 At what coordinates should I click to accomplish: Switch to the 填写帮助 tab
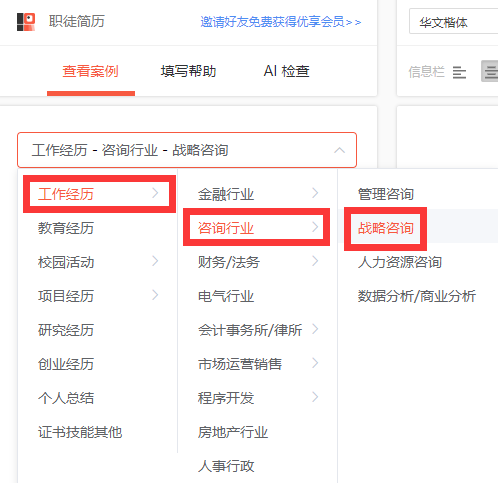pyautogui.click(x=188, y=71)
